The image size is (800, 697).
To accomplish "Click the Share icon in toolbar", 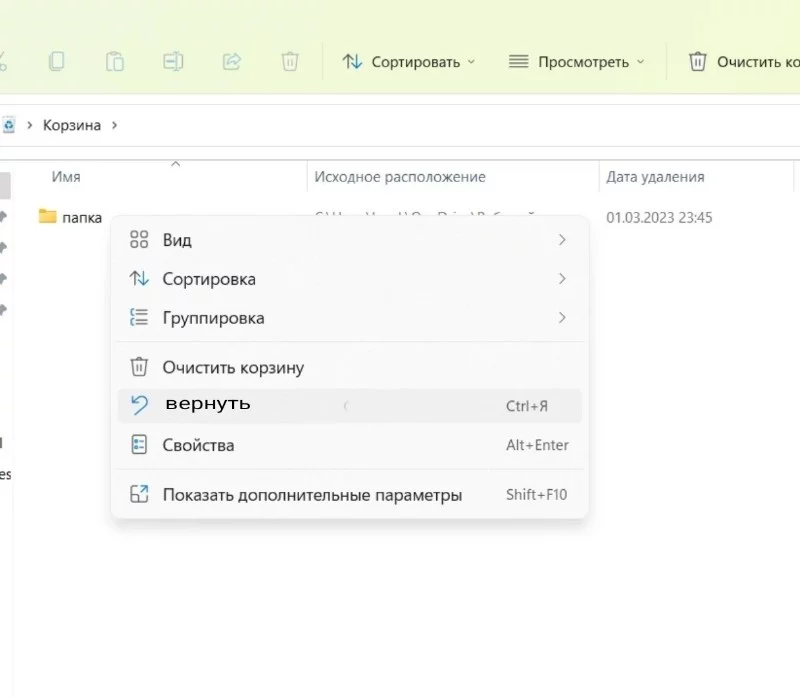I will click(x=232, y=61).
